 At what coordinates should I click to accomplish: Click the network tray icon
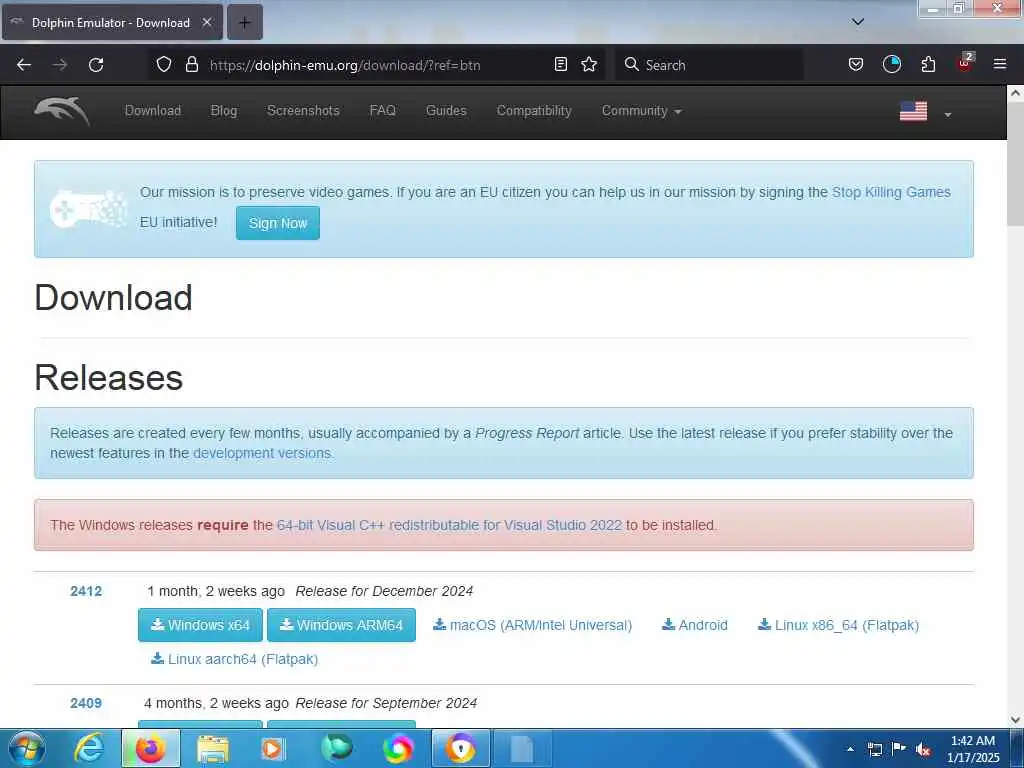tap(874, 749)
